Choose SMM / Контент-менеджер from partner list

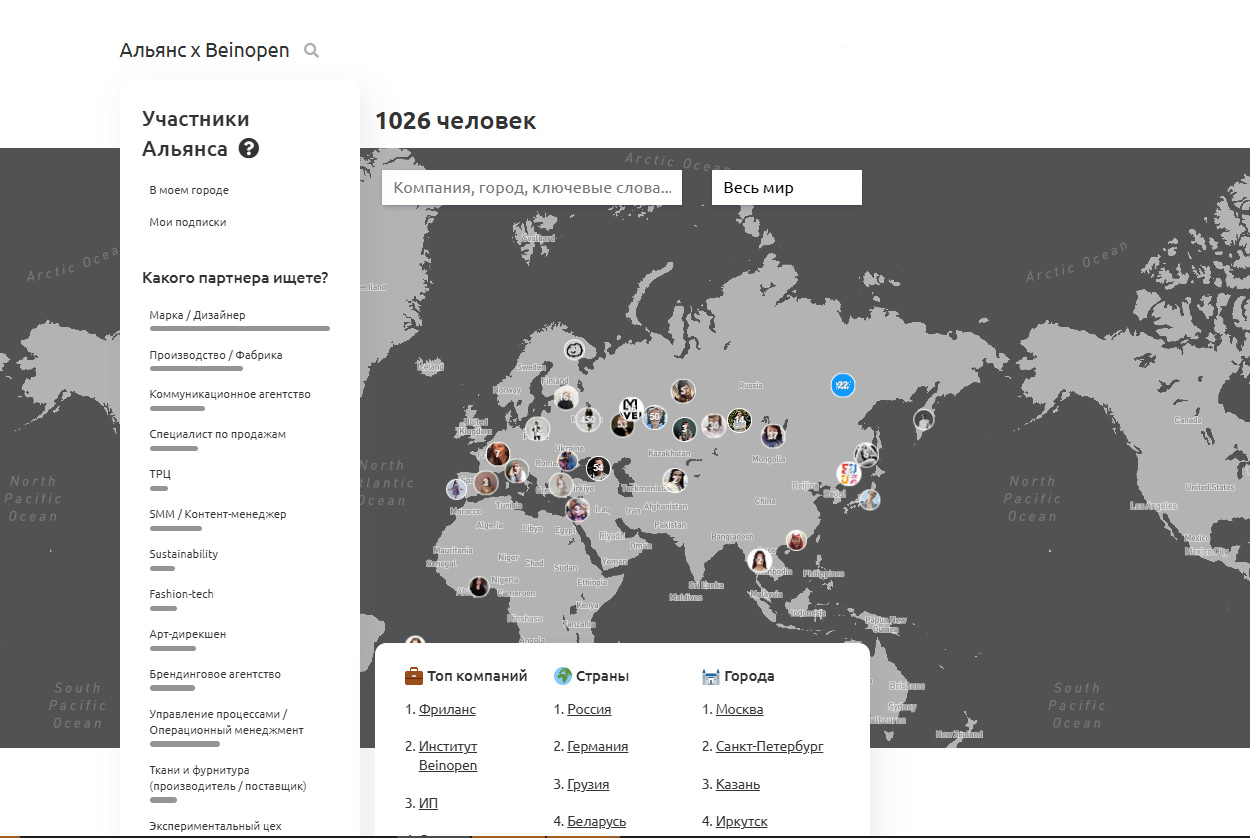click(218, 514)
